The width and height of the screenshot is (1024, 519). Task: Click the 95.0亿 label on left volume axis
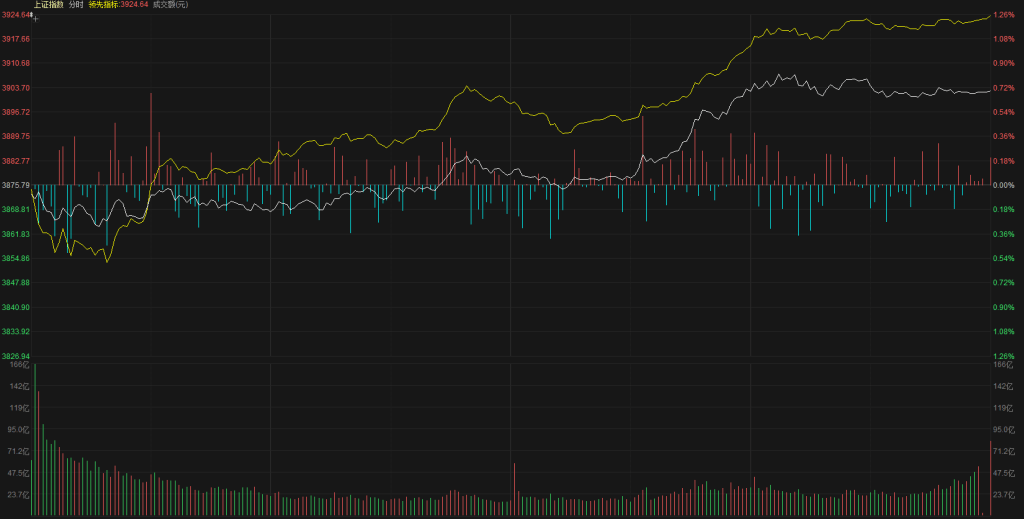click(18, 429)
